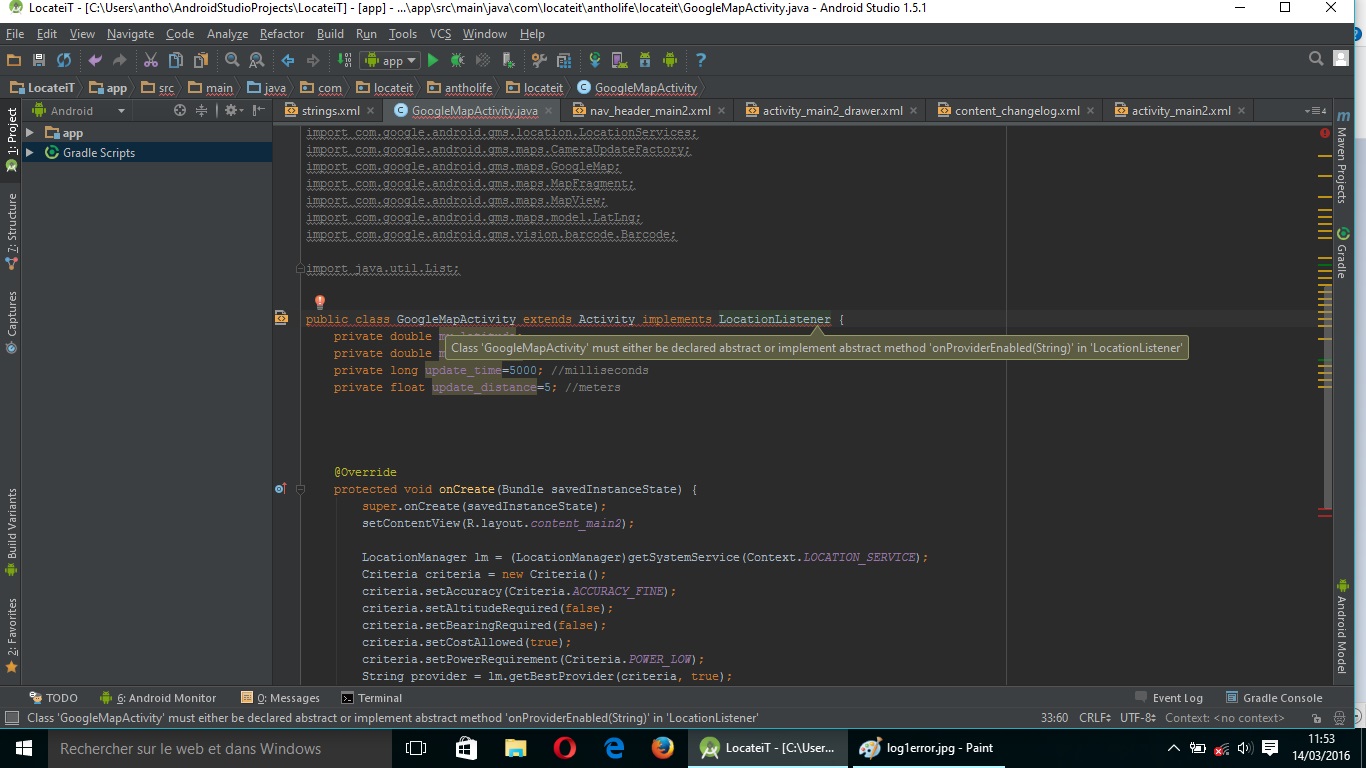
Task: Switch to nav_header_main2.xml tab
Action: point(650,111)
